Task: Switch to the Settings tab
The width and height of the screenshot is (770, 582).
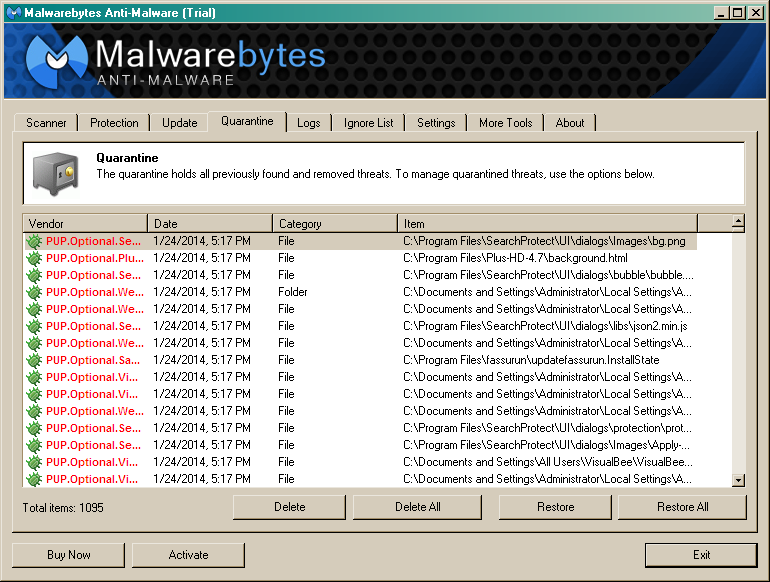Action: [436, 123]
